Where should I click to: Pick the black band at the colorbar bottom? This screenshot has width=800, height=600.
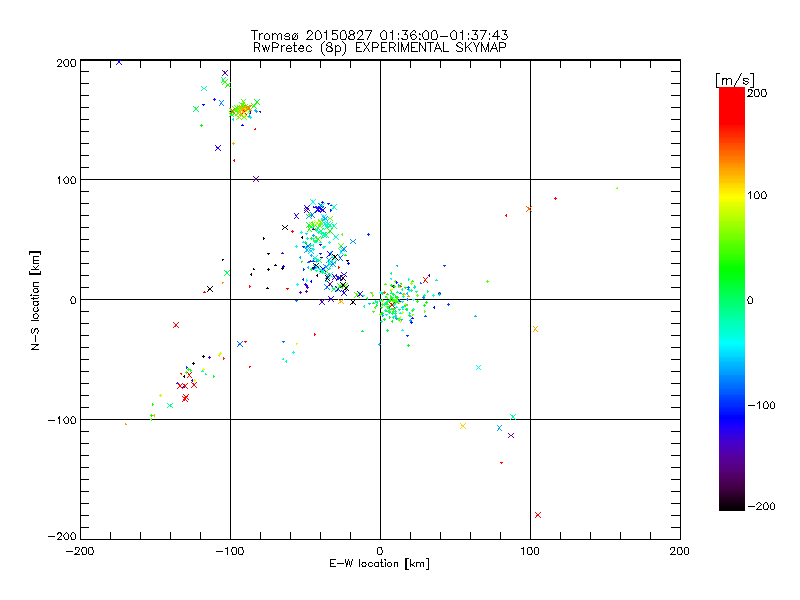732,503
